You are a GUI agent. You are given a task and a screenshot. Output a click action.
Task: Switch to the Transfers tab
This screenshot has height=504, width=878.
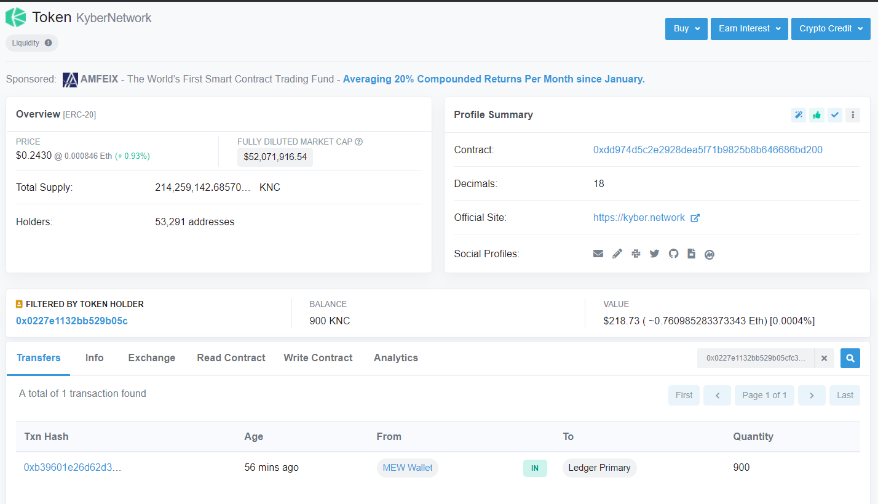(x=38, y=358)
